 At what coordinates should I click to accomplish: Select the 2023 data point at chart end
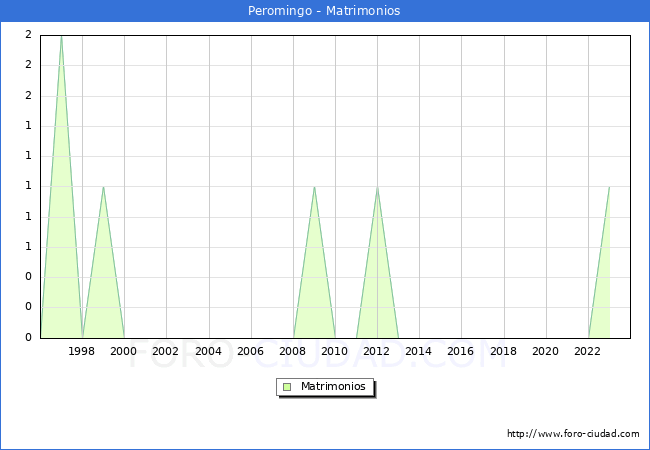pyautogui.click(x=609, y=187)
